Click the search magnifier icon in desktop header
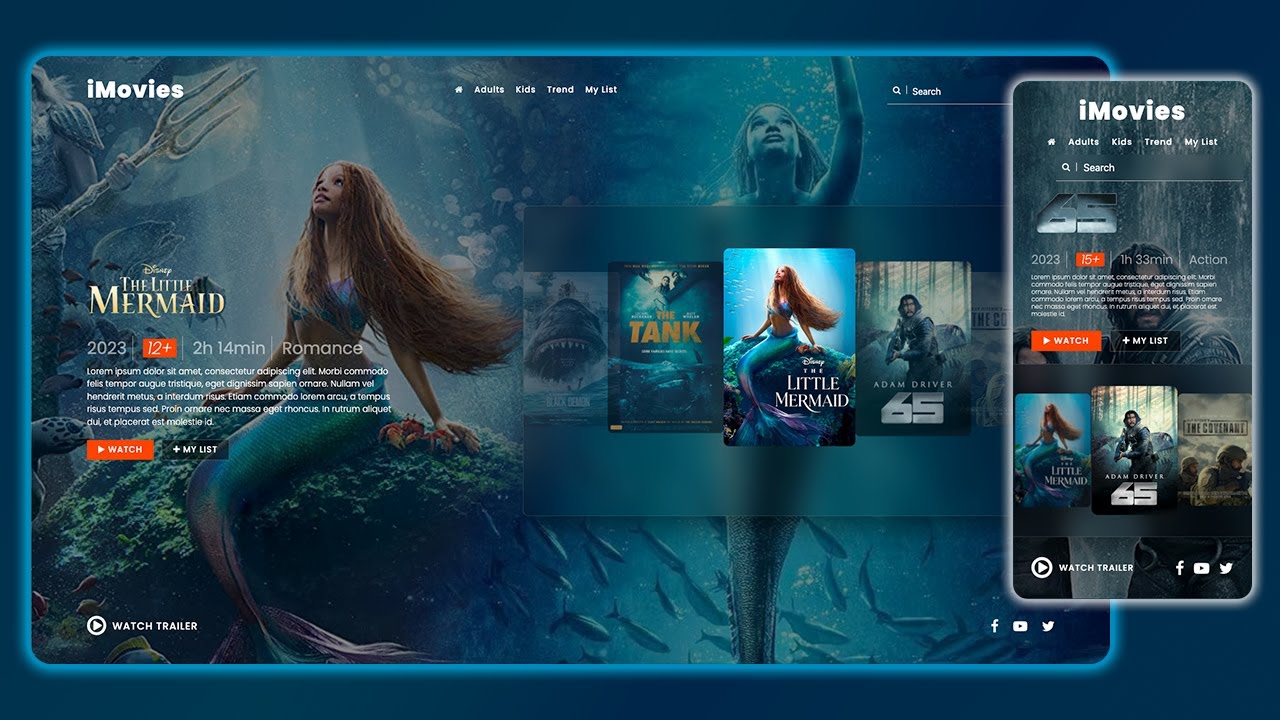1280x720 pixels. (x=897, y=91)
